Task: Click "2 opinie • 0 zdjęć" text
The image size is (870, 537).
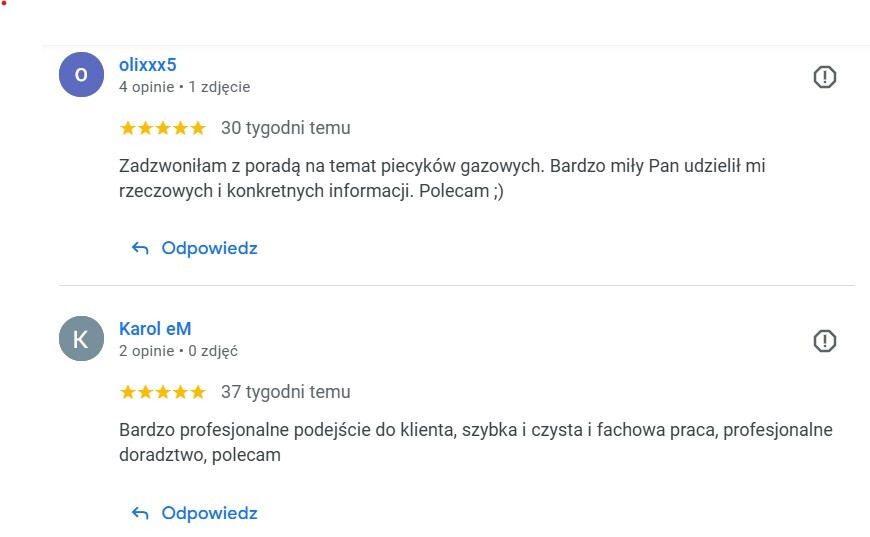Action: coord(178,351)
